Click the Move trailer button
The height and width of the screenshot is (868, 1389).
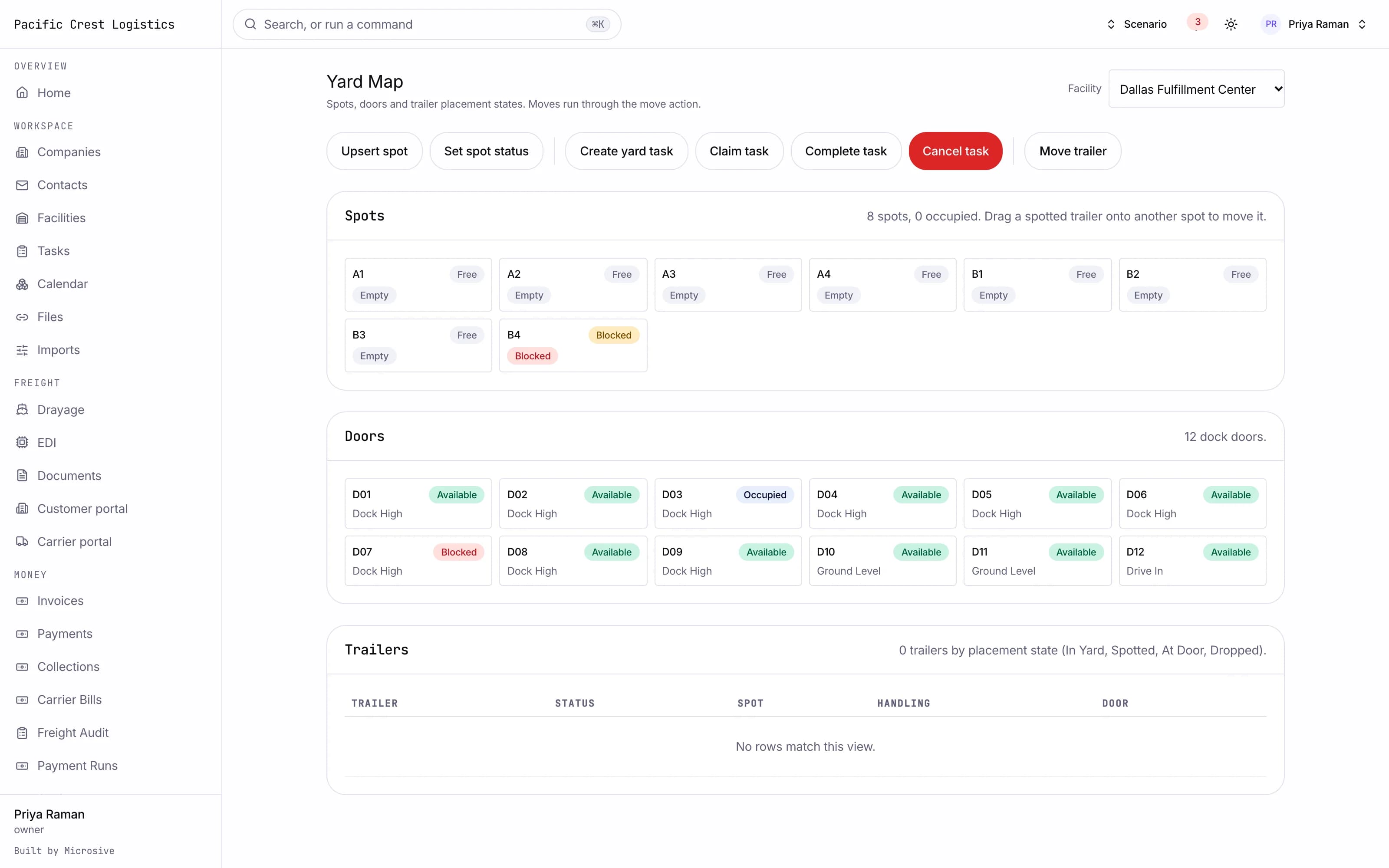[1072, 151]
